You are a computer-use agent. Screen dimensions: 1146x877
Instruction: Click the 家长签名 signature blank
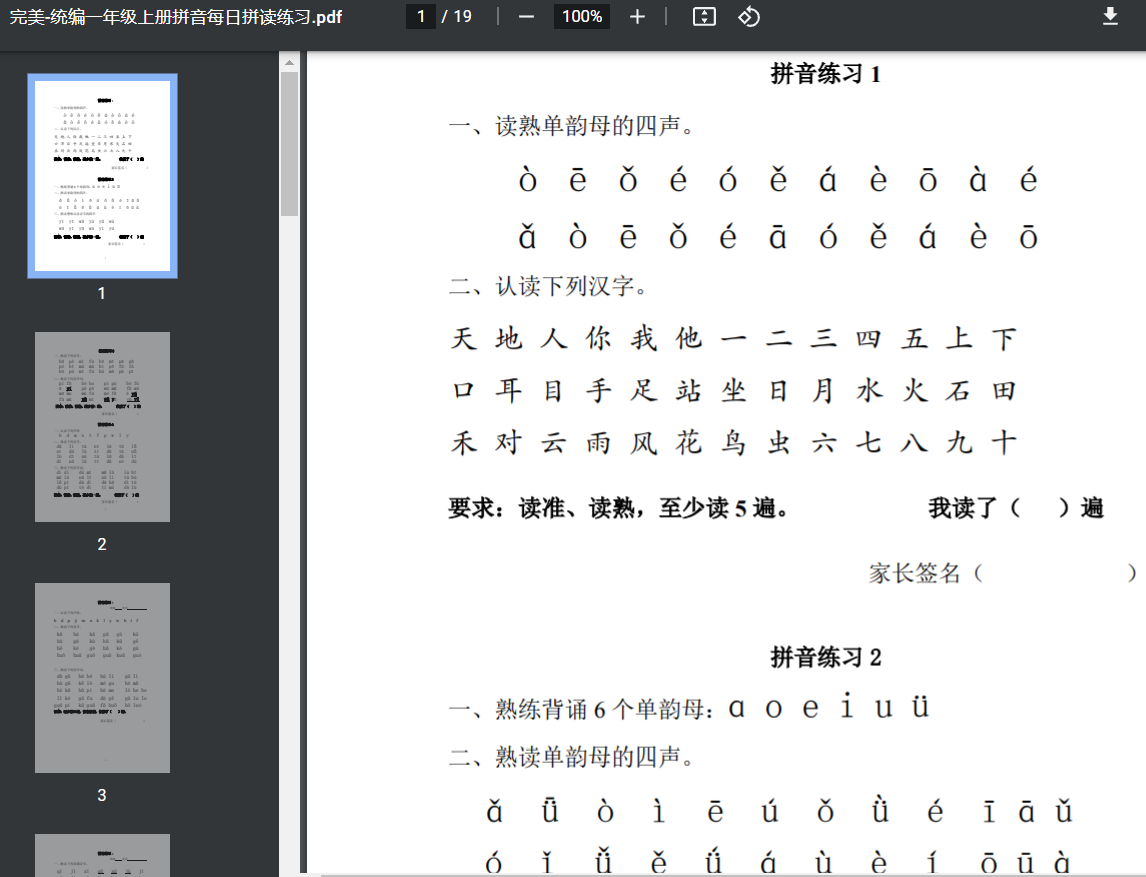tap(1058, 573)
